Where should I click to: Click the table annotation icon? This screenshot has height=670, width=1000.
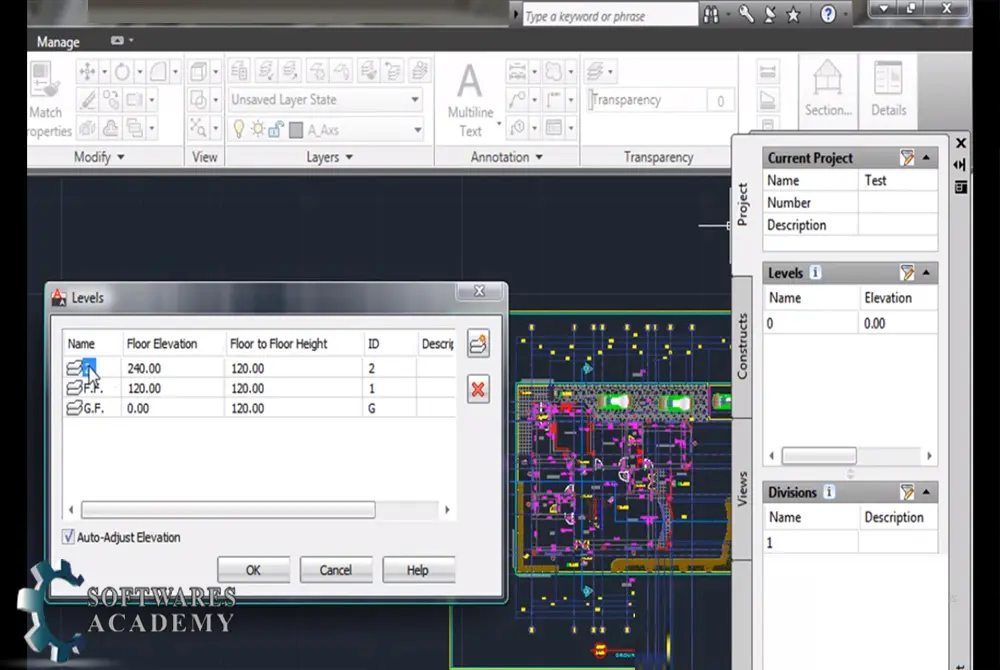pos(554,128)
